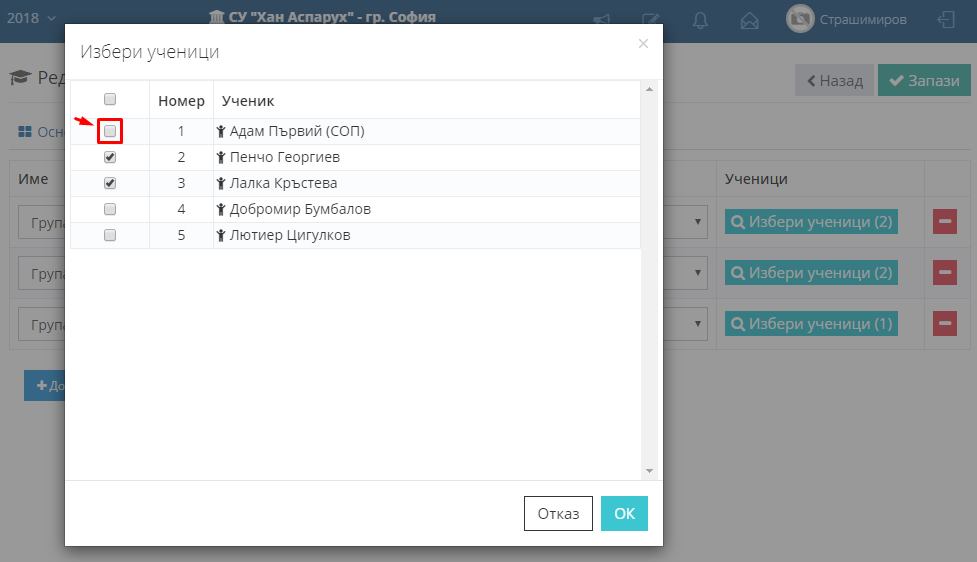Close the Избери ученици dialog with X
The height and width of the screenshot is (562, 977).
point(643,43)
